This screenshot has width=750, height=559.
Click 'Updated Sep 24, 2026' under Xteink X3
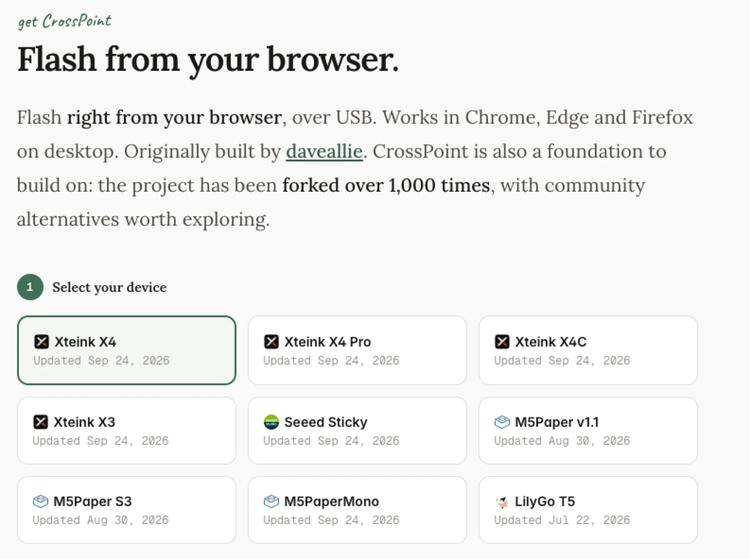click(100, 440)
